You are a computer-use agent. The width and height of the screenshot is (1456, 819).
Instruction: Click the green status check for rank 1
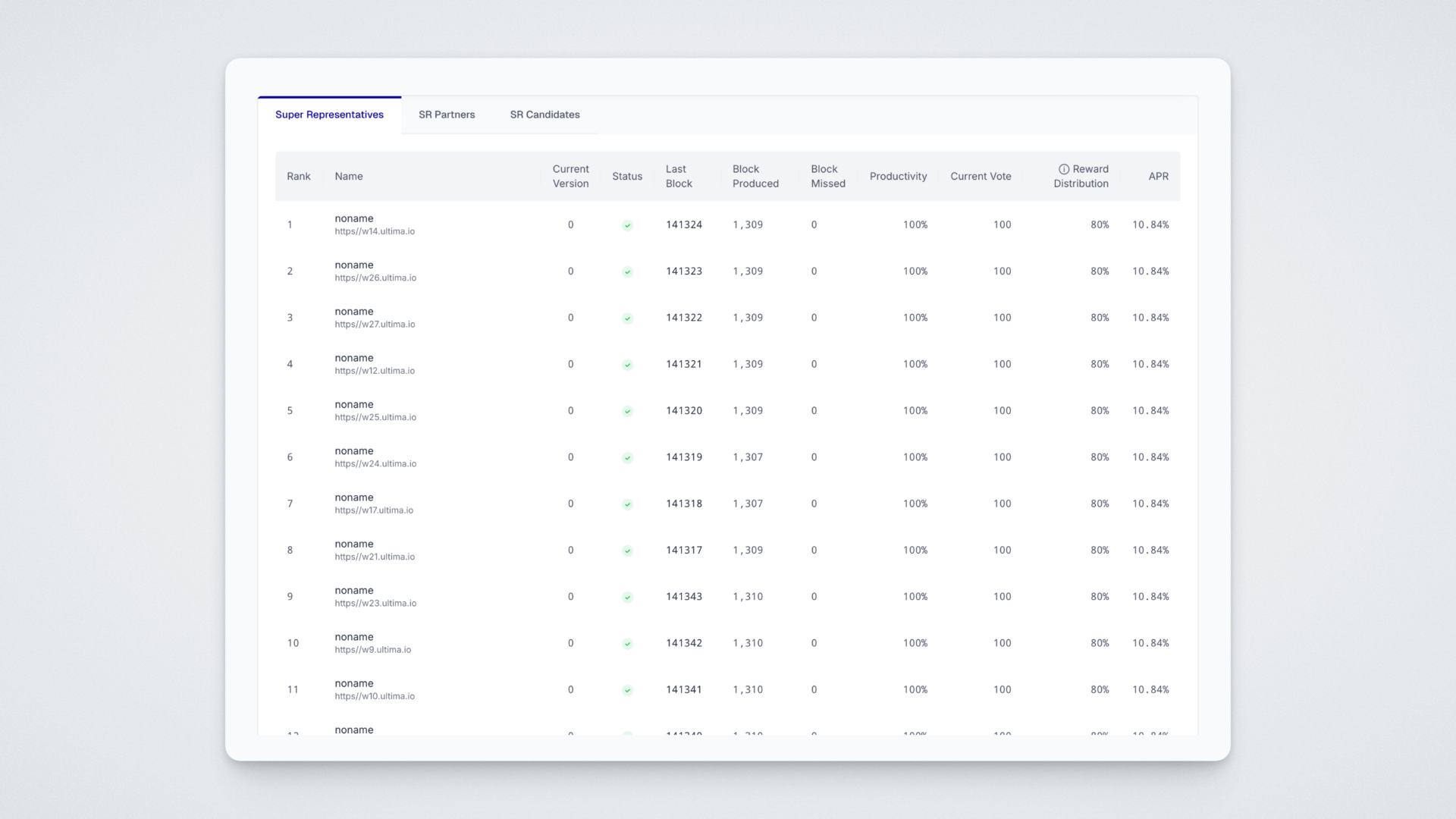(627, 225)
